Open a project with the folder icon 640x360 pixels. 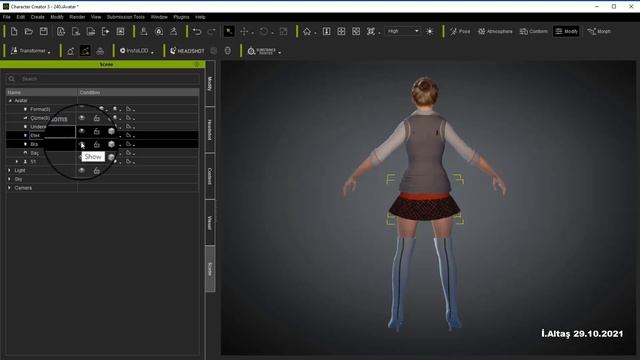click(29, 31)
